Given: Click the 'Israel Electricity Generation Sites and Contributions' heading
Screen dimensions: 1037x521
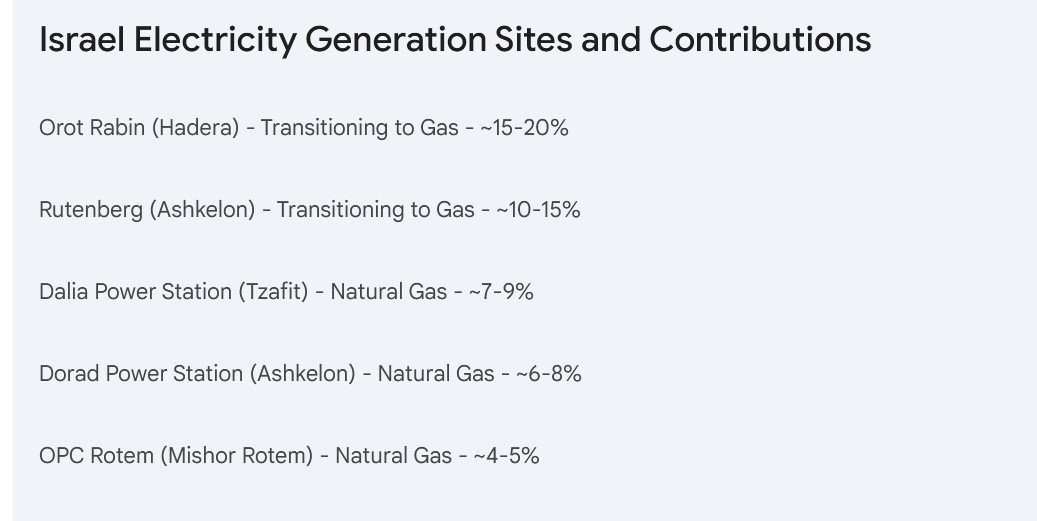Looking at the screenshot, I should [x=455, y=40].
